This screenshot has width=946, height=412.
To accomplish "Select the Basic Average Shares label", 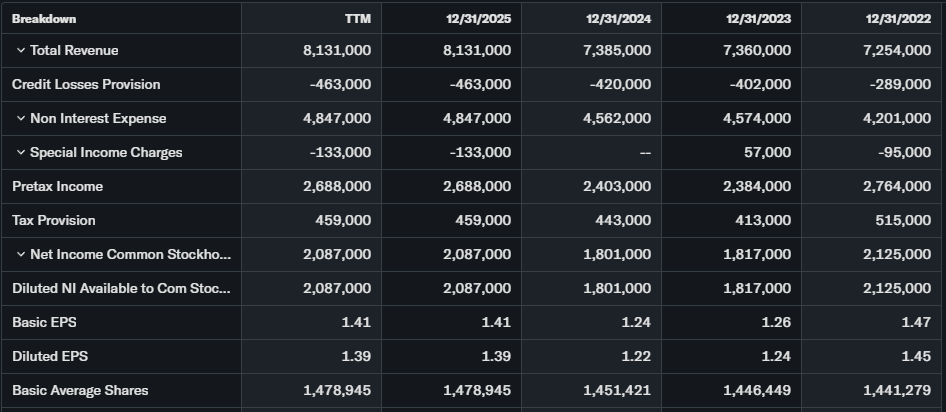I will pos(80,391).
